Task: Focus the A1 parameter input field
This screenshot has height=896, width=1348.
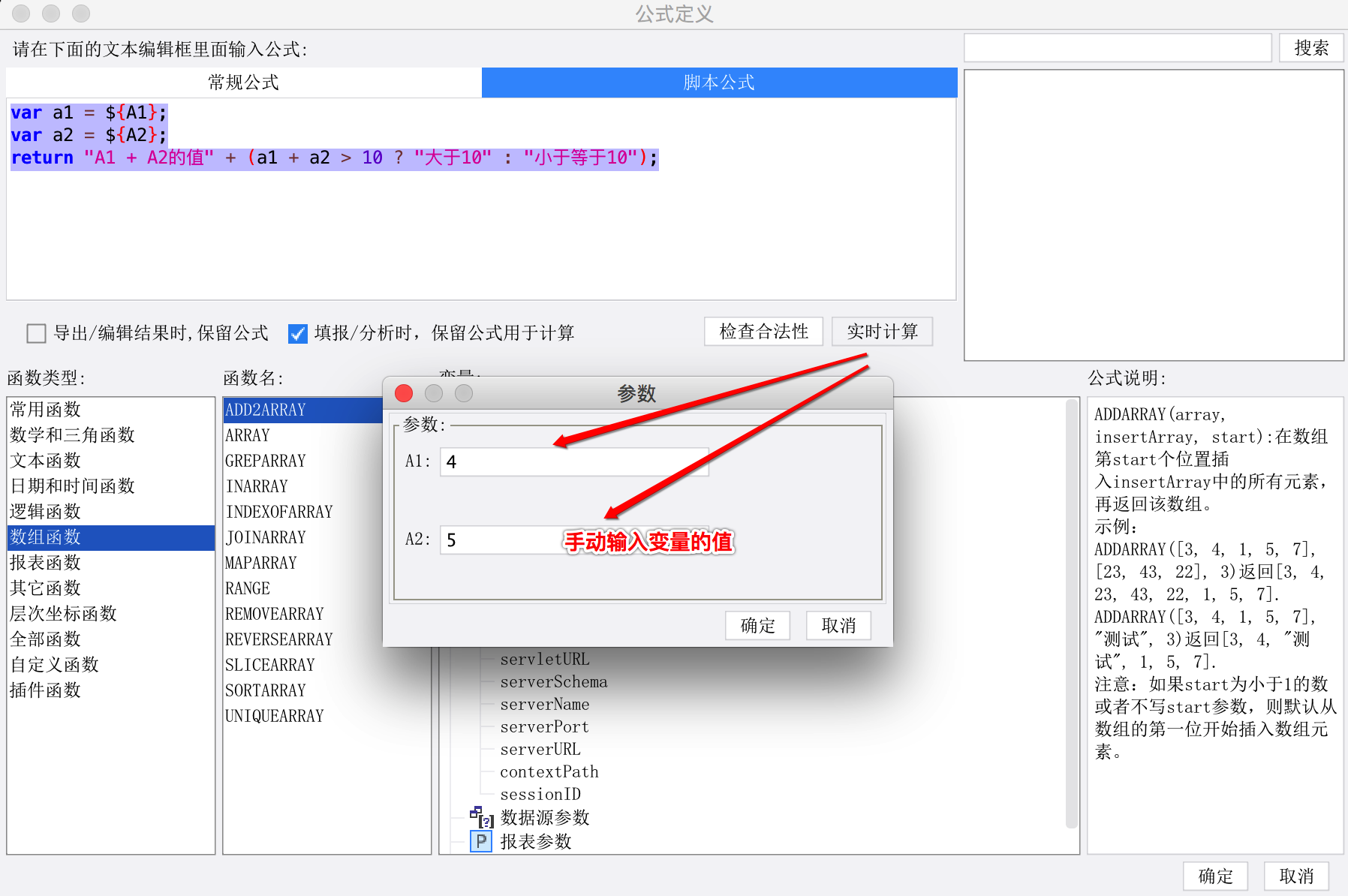Action: click(574, 462)
